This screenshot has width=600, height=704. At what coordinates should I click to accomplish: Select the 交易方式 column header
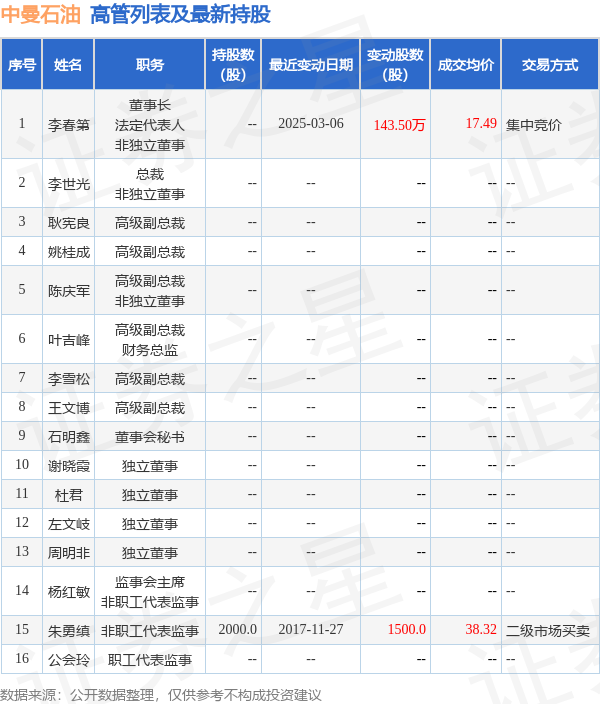550,65
